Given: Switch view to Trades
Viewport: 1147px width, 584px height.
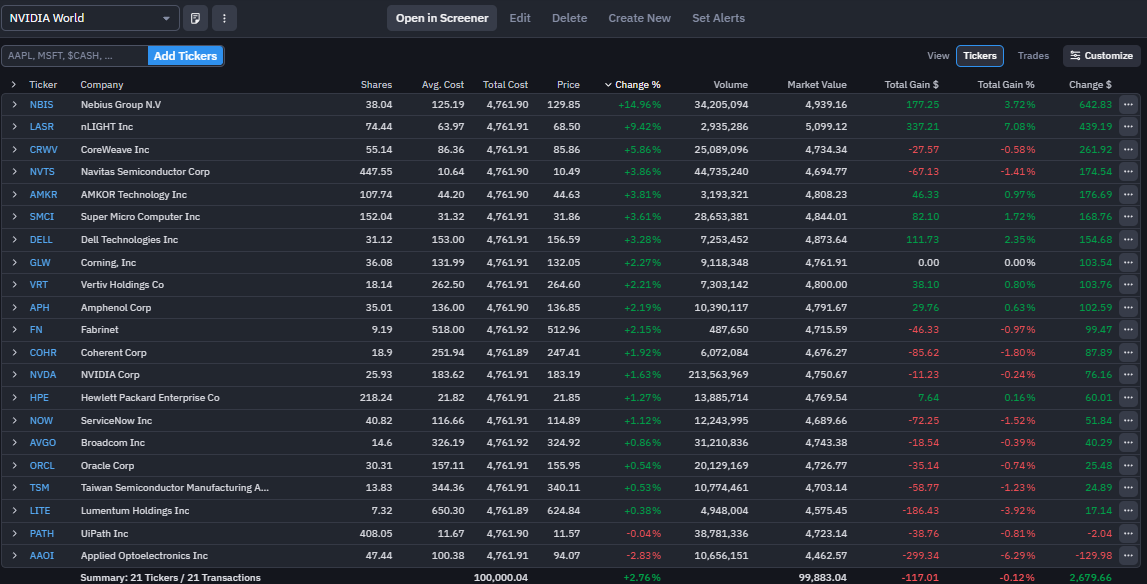Looking at the screenshot, I should (x=1033, y=56).
